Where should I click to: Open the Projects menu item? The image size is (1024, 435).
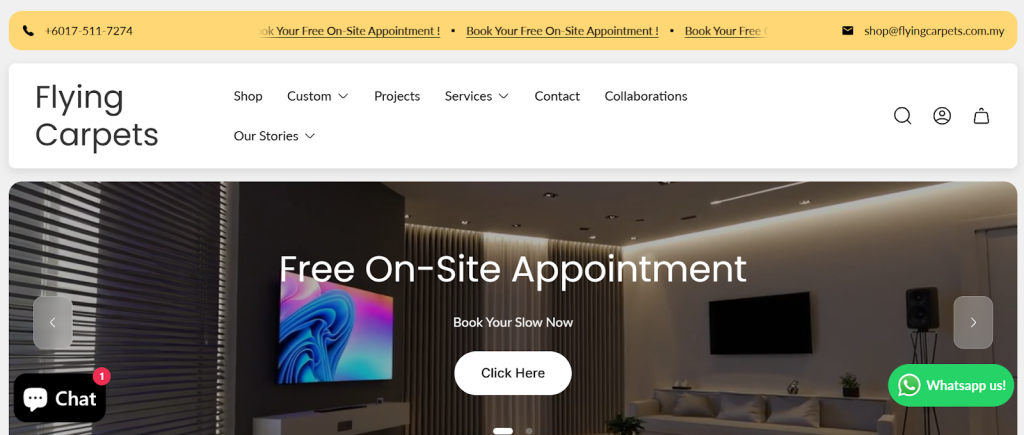click(397, 96)
